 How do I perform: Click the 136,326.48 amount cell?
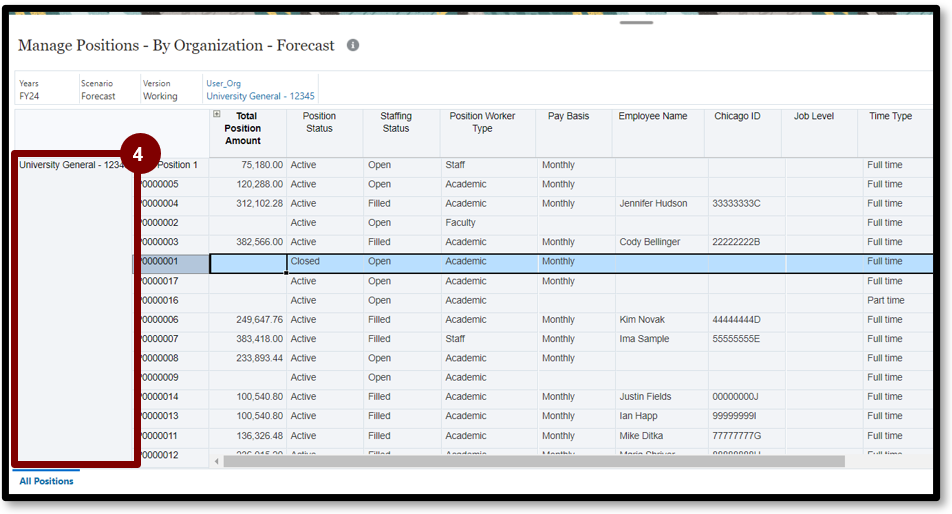point(248,436)
